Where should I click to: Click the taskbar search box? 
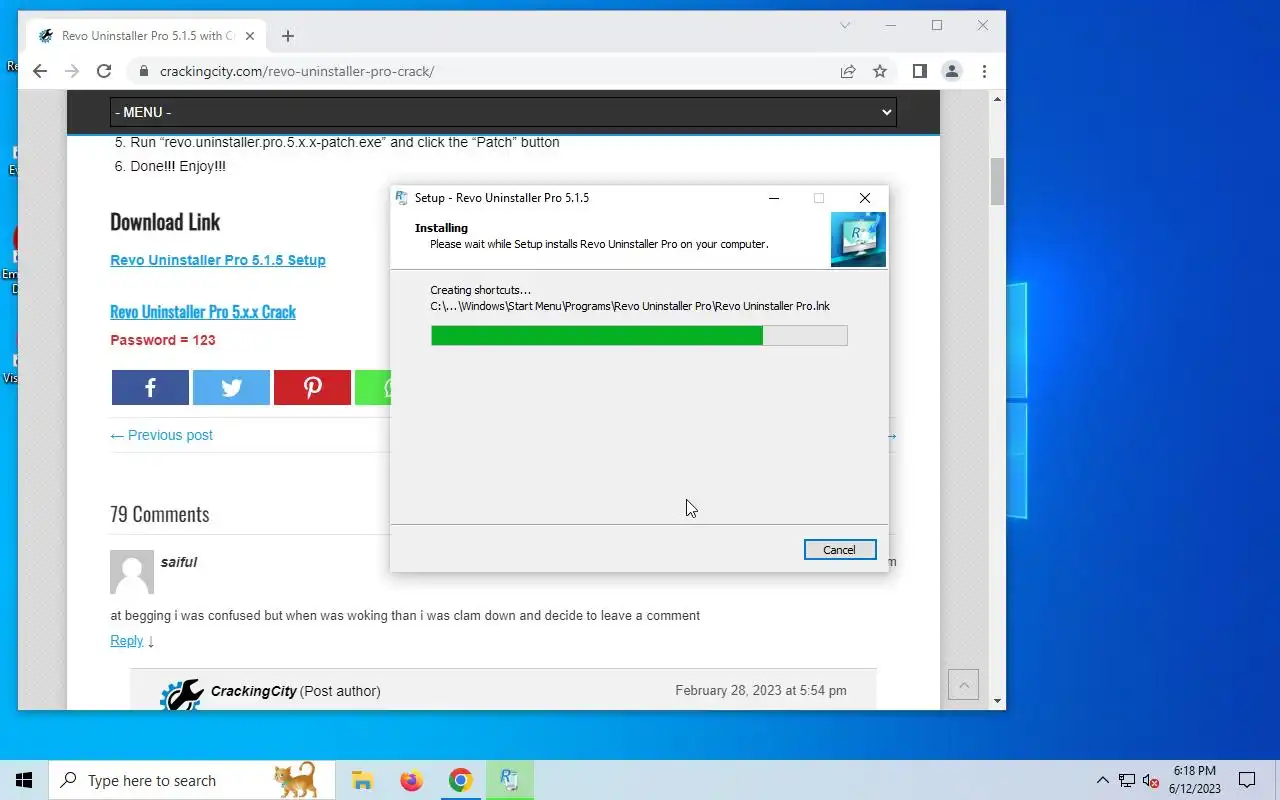tap(191, 780)
